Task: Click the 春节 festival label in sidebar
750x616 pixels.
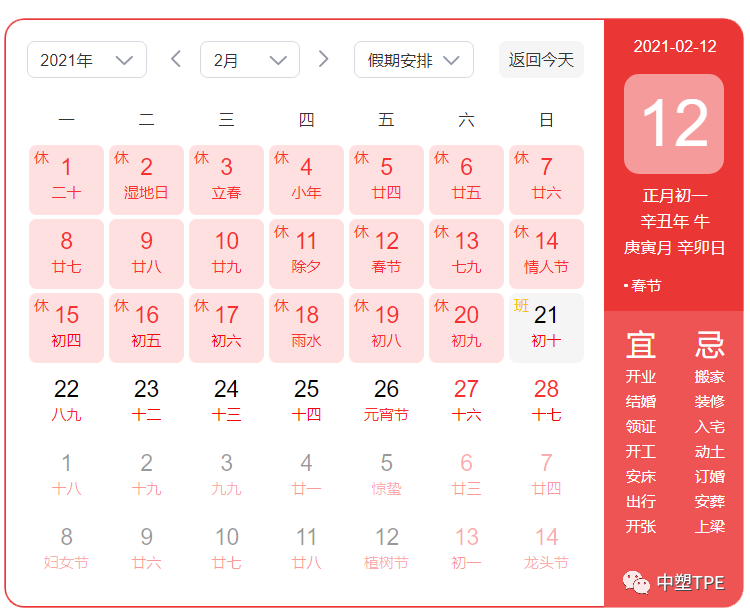Action: 645,286
